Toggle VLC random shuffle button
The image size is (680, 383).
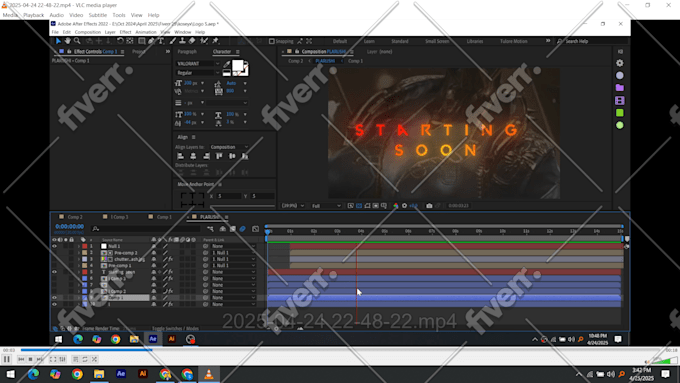click(x=95, y=359)
